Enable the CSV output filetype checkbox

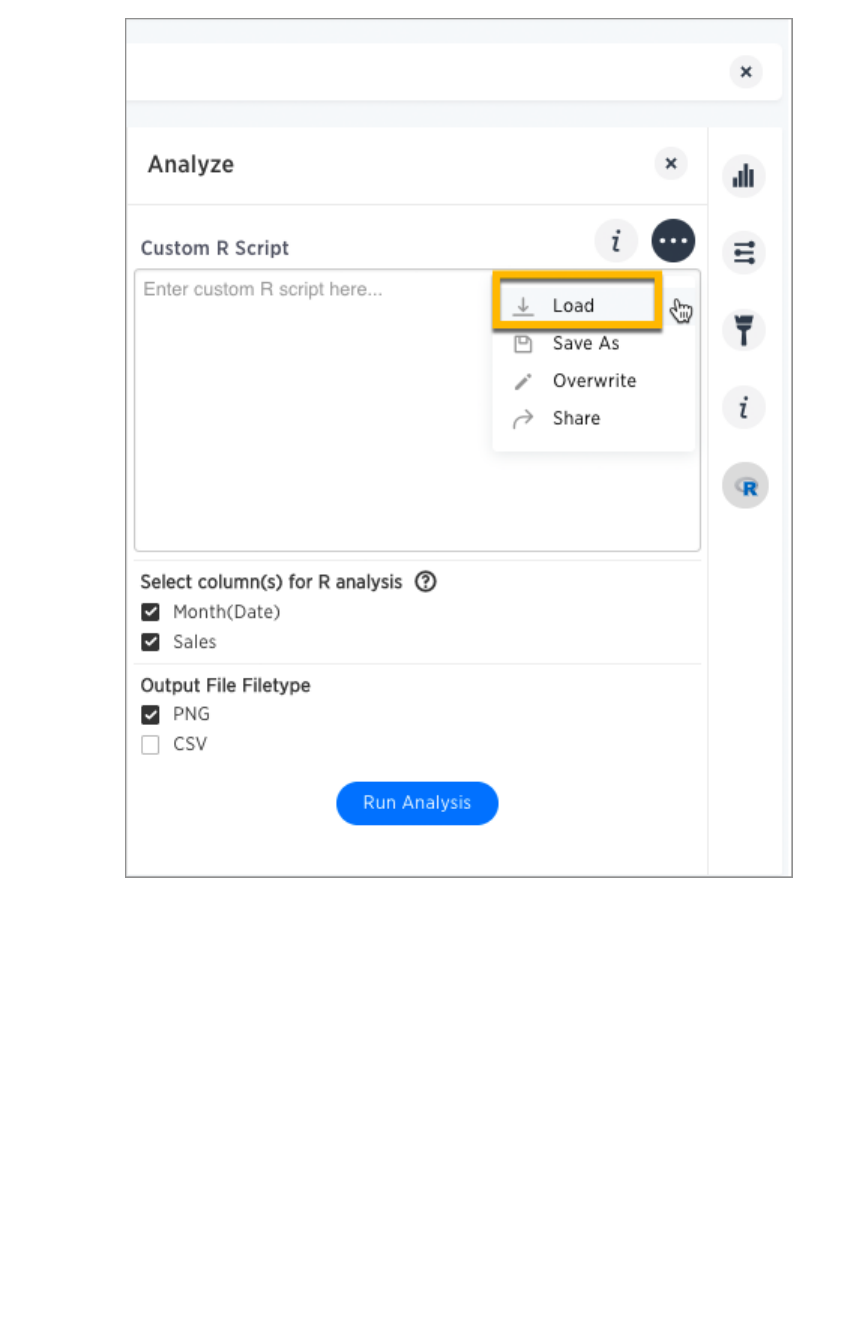150,745
